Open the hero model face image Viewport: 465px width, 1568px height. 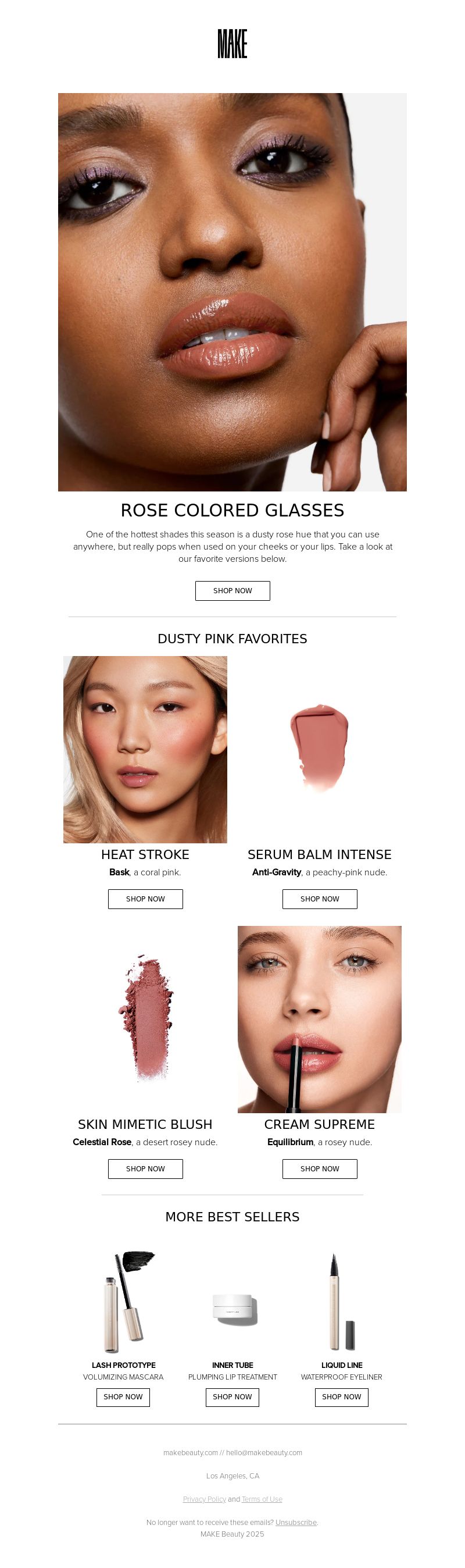(x=233, y=292)
